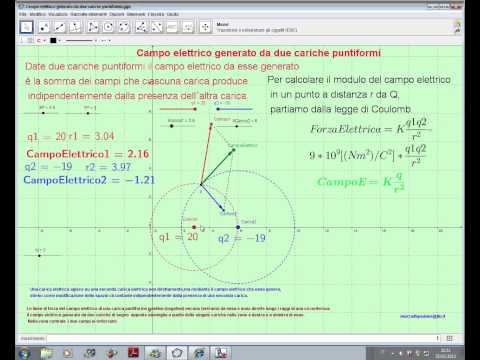Click the black color swatch
This screenshot has width=480, height=360.
pyautogui.click(x=53, y=41)
